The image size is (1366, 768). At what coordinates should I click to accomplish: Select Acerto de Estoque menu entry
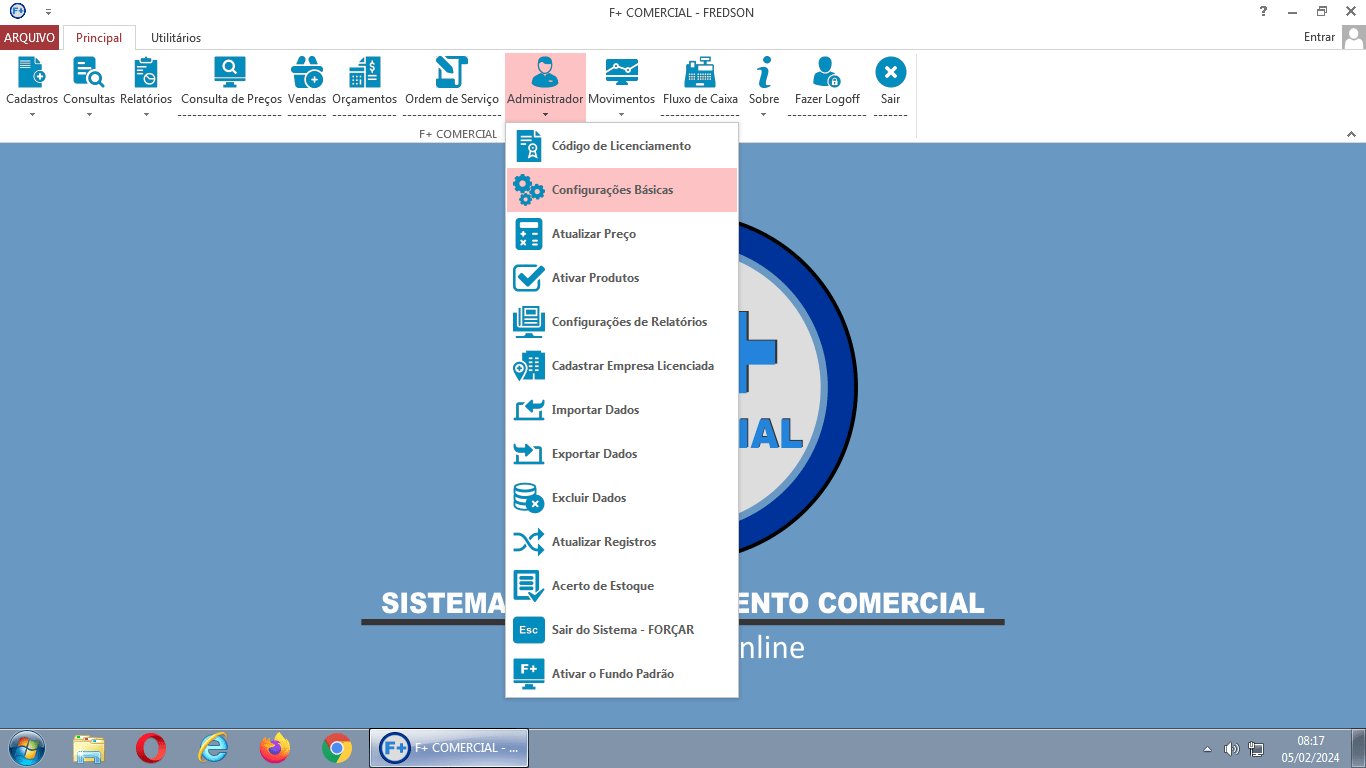coord(622,586)
